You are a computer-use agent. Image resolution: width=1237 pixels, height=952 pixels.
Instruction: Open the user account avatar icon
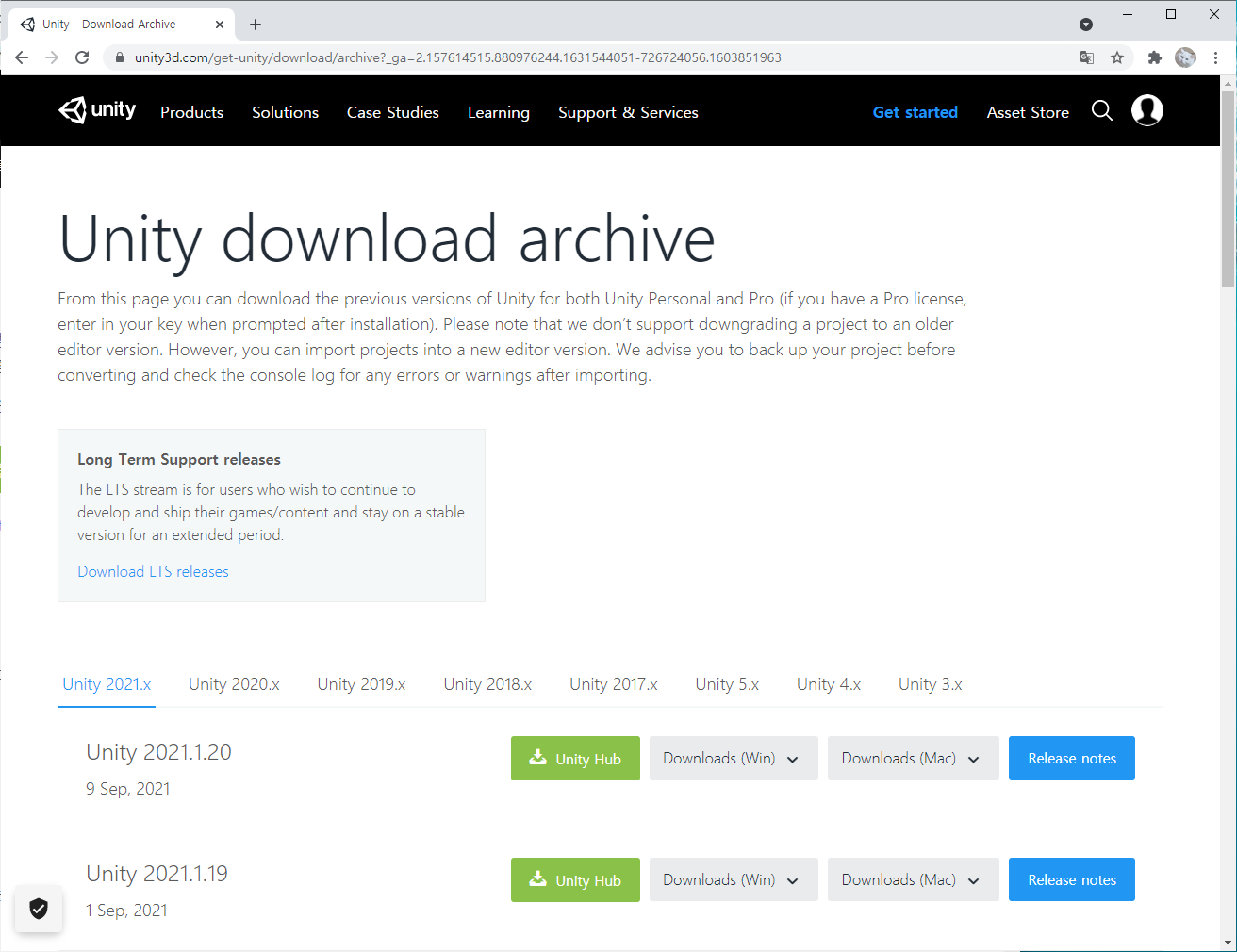[x=1146, y=110]
